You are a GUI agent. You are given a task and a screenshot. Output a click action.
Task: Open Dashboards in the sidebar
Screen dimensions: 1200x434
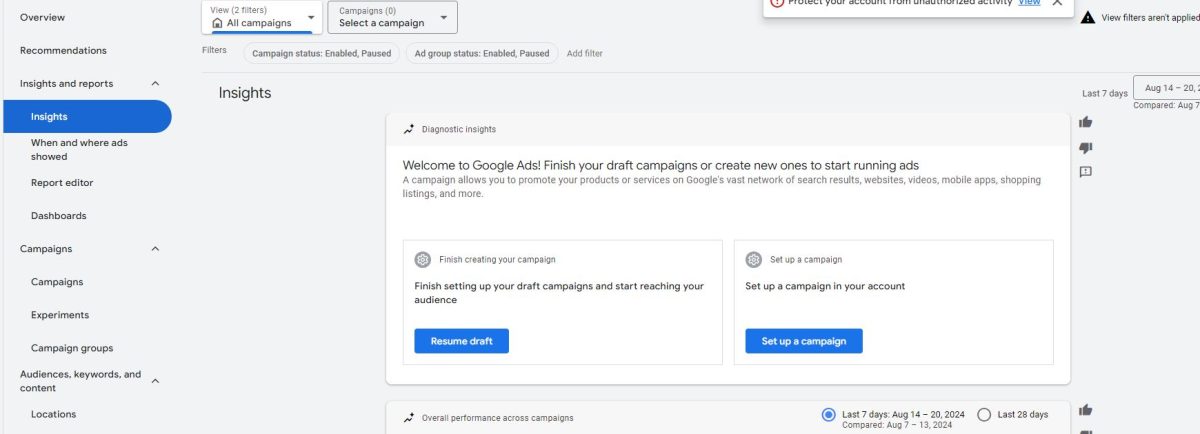pos(58,216)
